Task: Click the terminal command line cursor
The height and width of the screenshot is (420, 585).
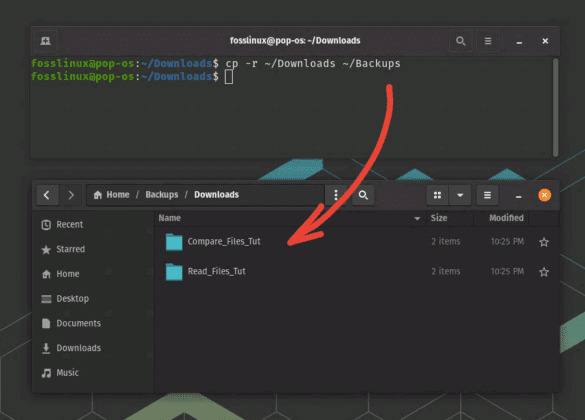Action: (229, 77)
